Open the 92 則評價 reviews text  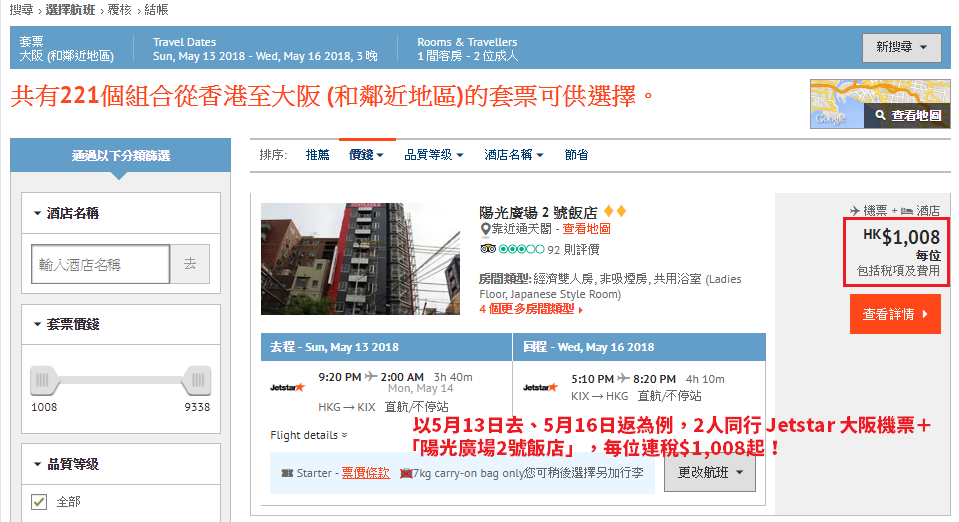pos(573,250)
